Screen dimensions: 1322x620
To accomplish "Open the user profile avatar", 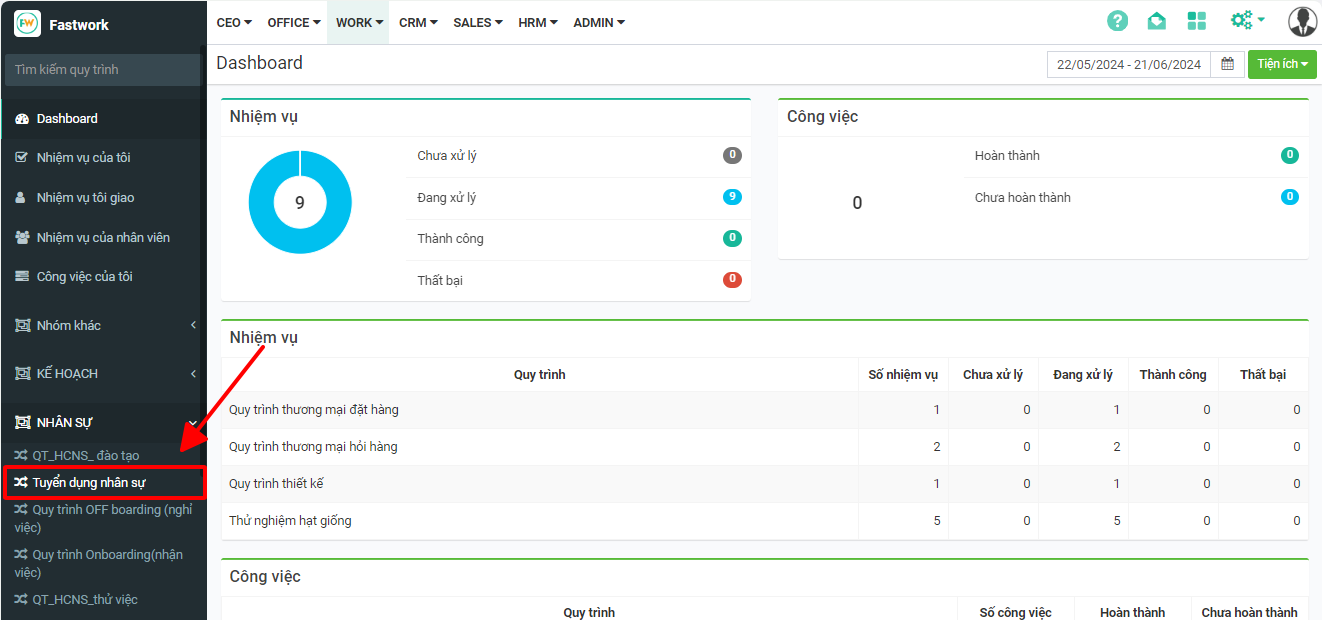I will tap(1302, 21).
